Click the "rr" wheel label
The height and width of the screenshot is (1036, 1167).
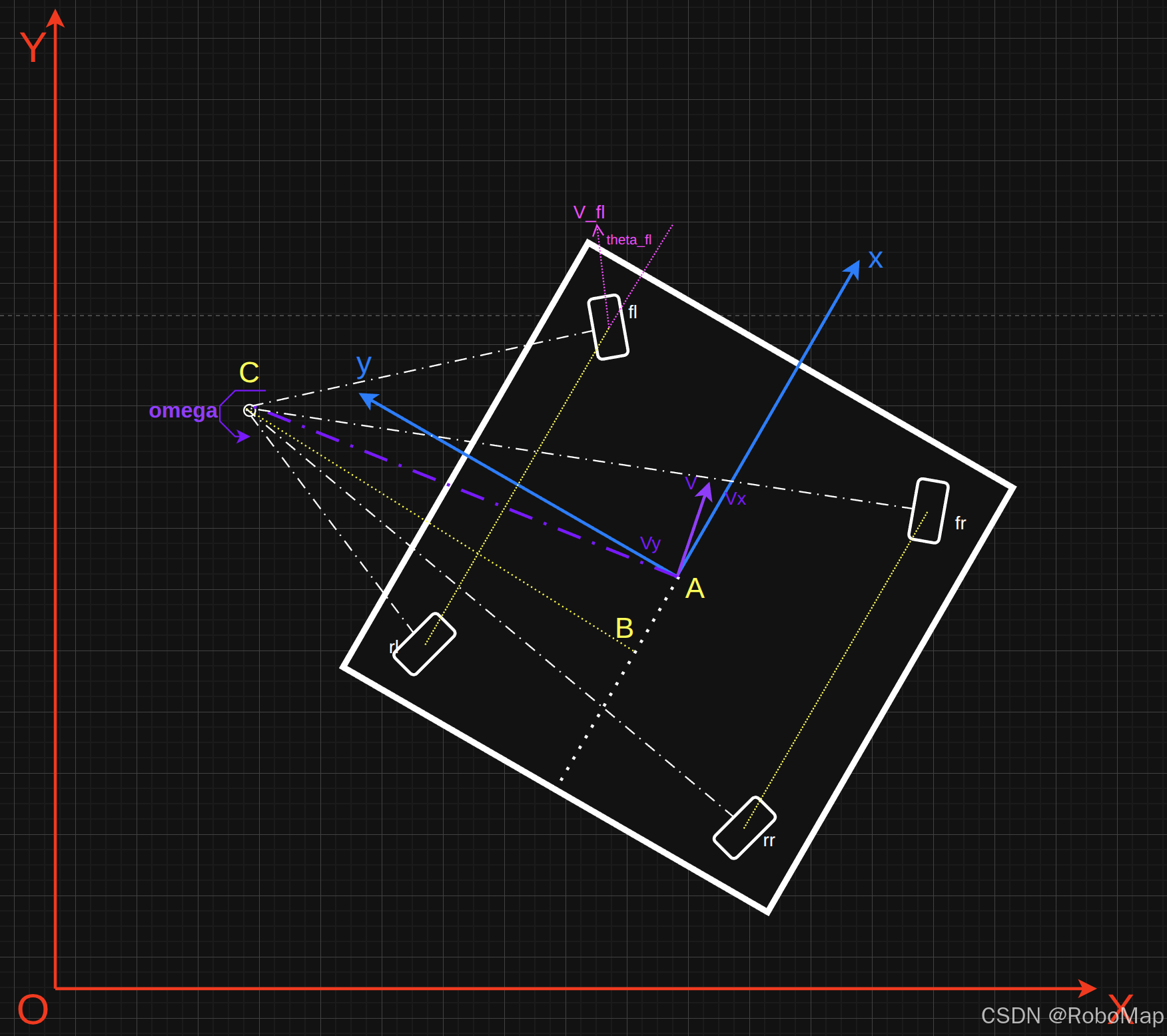pos(769,841)
